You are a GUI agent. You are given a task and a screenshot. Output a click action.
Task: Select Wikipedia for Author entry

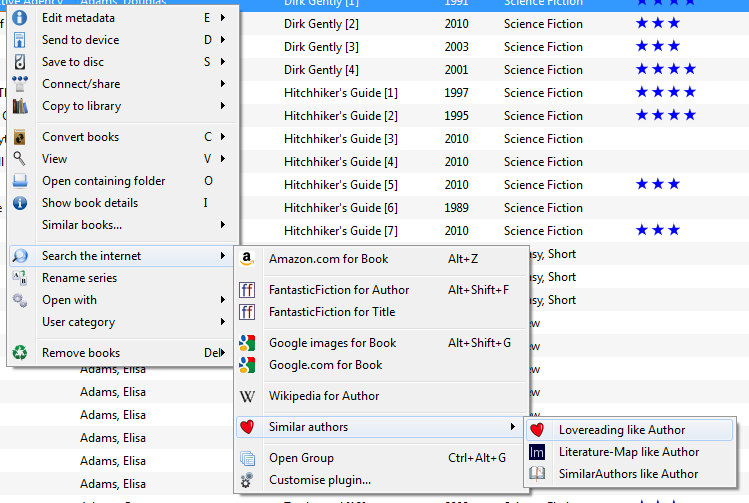[382, 396]
